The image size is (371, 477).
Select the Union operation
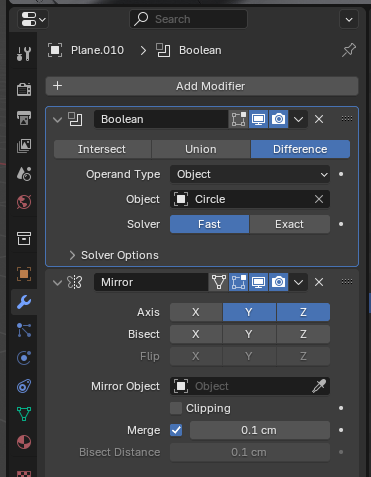point(201,149)
